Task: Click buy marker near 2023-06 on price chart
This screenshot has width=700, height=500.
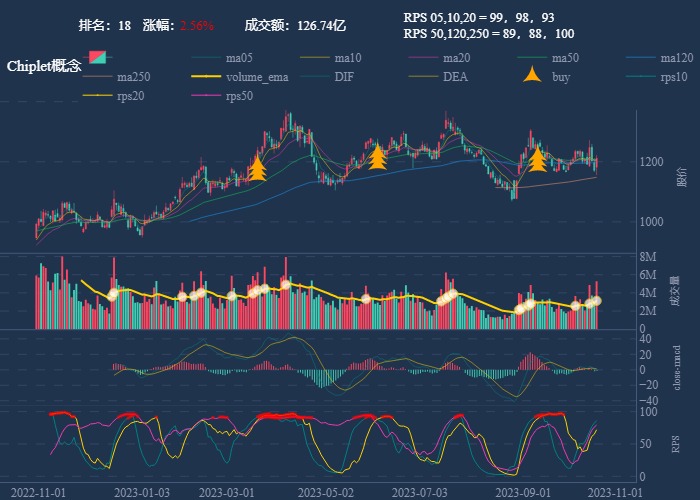Action: [x=377, y=157]
